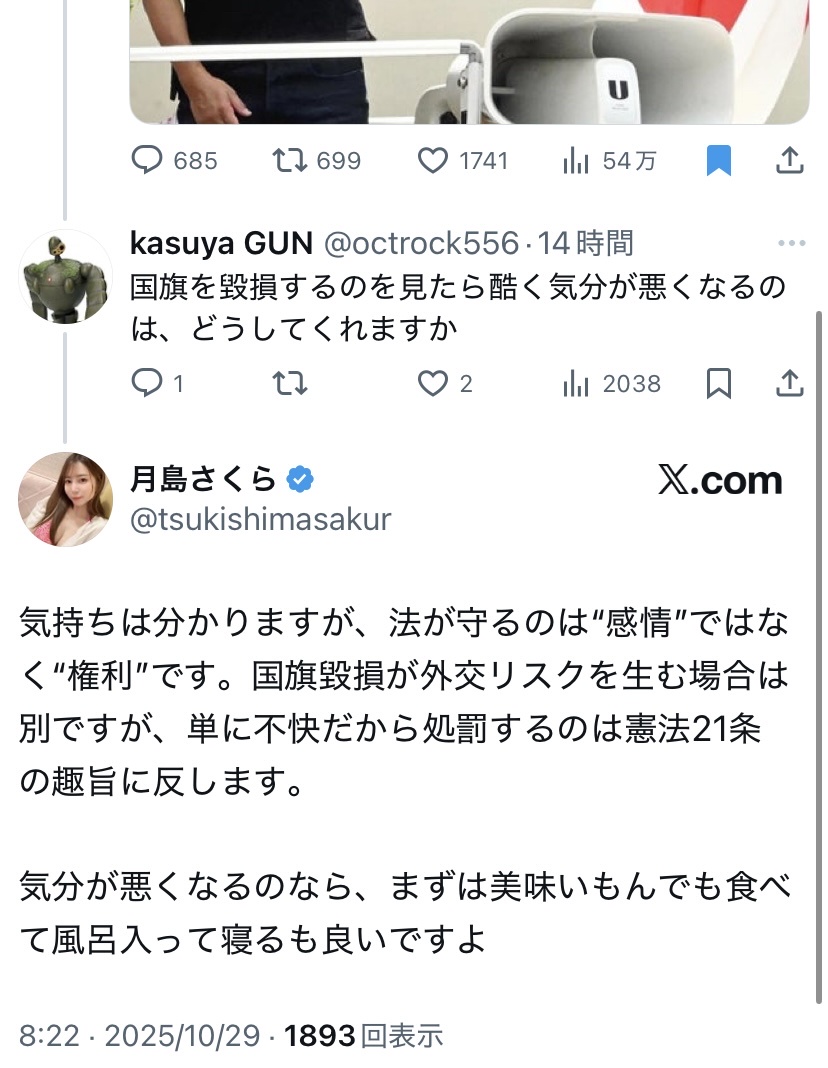The height and width of the screenshot is (1068, 828).
Task: Open the top post's media image
Action: tap(468, 60)
